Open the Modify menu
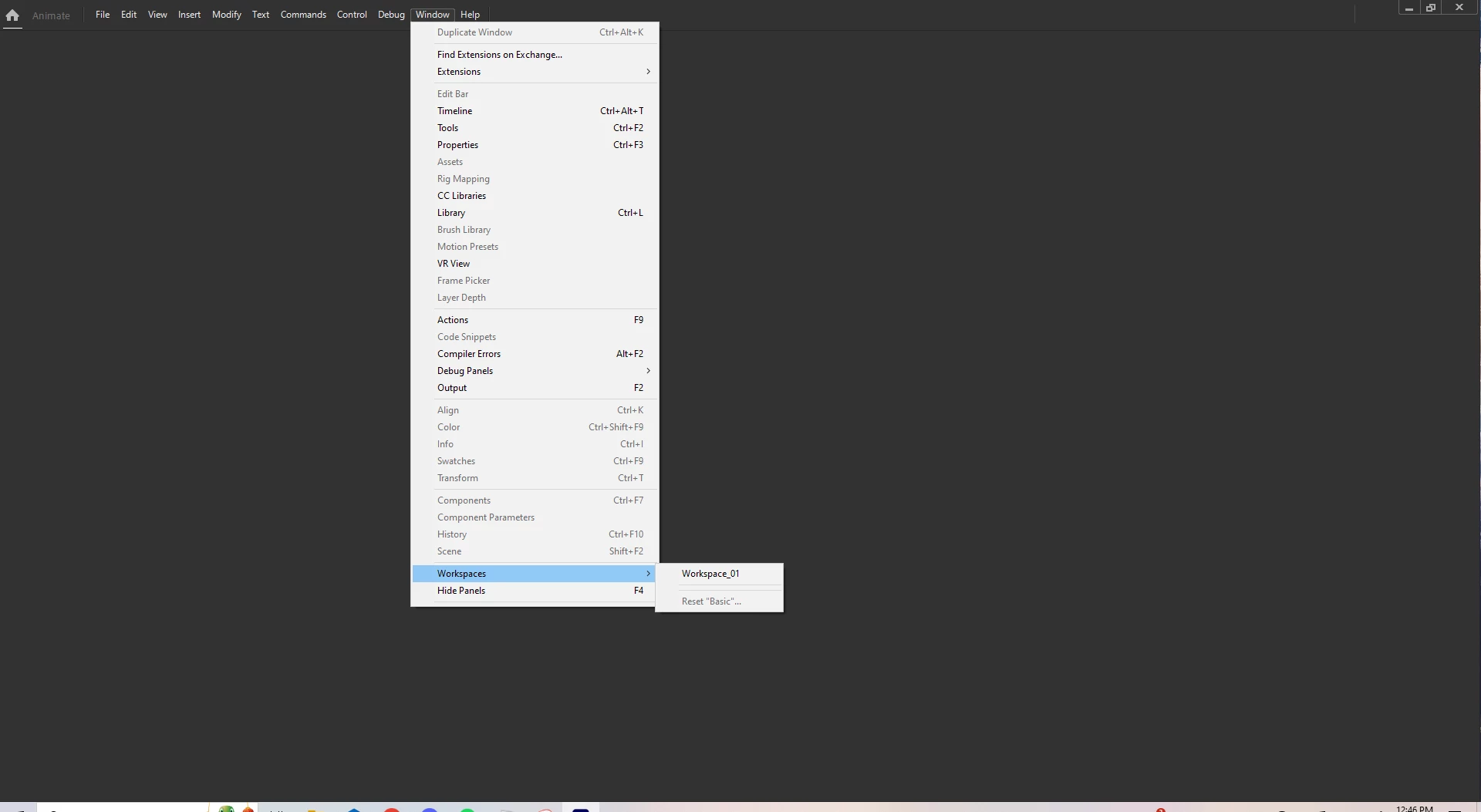 [x=227, y=15]
